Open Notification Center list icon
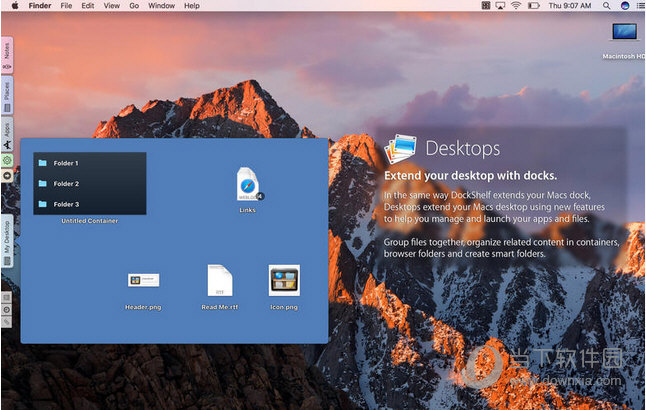646x410 pixels. click(640, 6)
